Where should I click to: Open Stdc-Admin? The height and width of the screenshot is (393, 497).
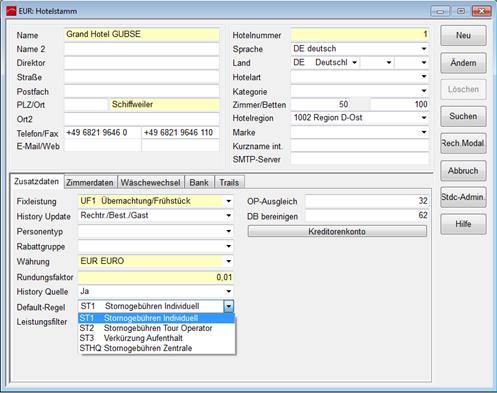tap(463, 197)
